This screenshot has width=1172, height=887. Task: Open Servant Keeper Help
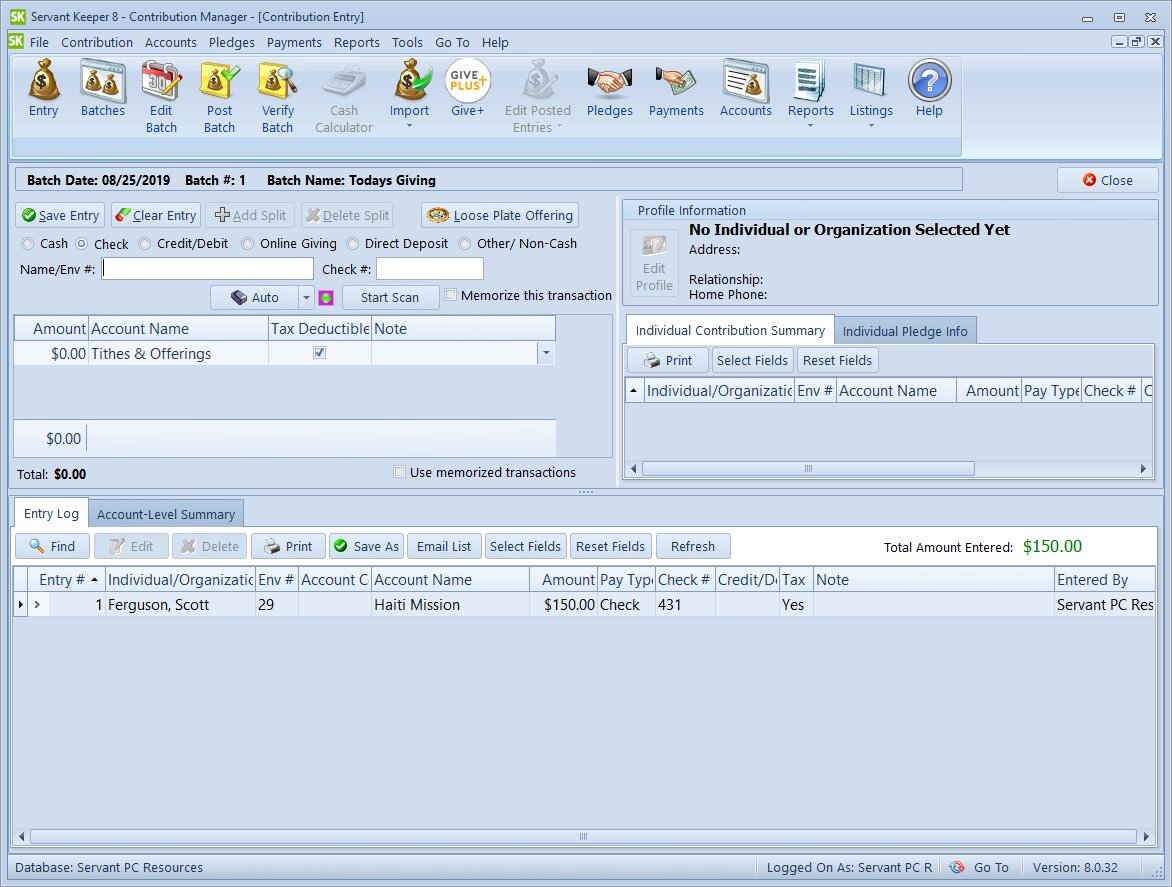pos(928,90)
